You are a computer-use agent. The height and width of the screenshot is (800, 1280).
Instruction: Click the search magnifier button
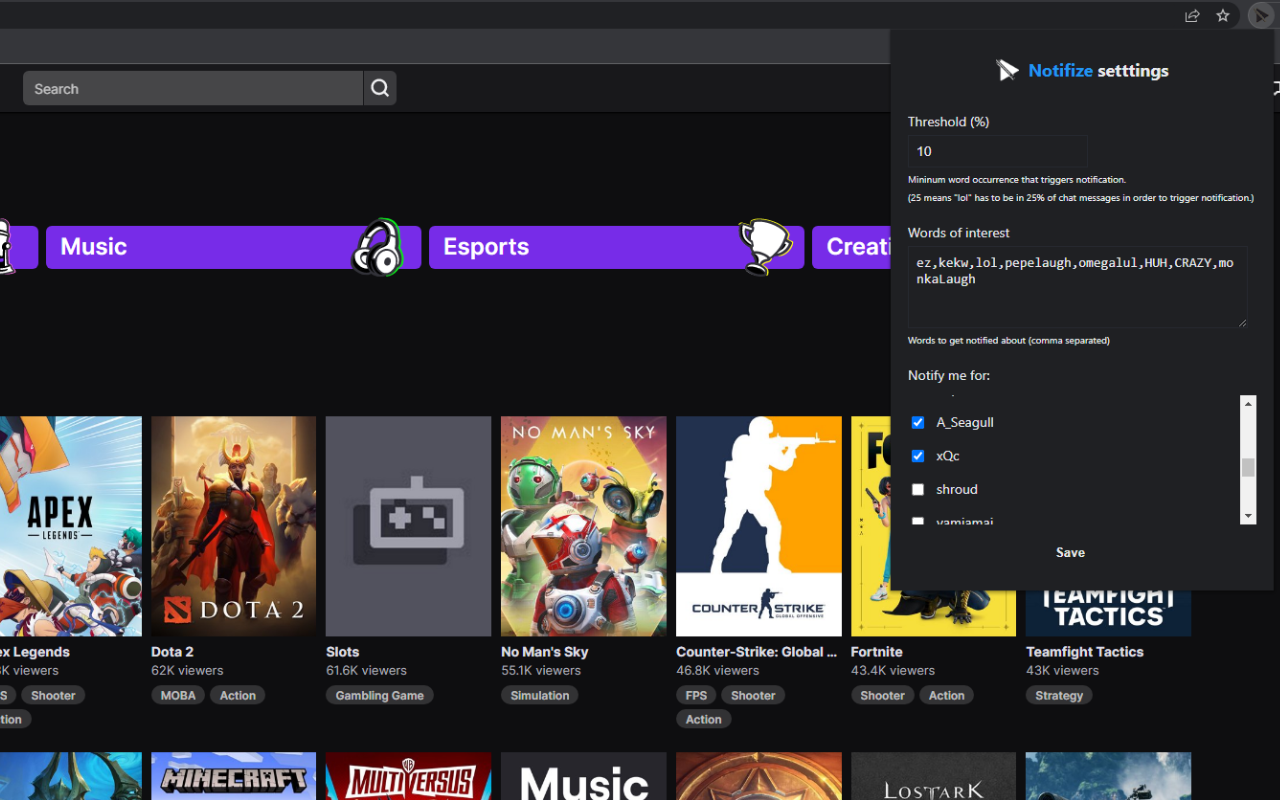[x=380, y=88]
